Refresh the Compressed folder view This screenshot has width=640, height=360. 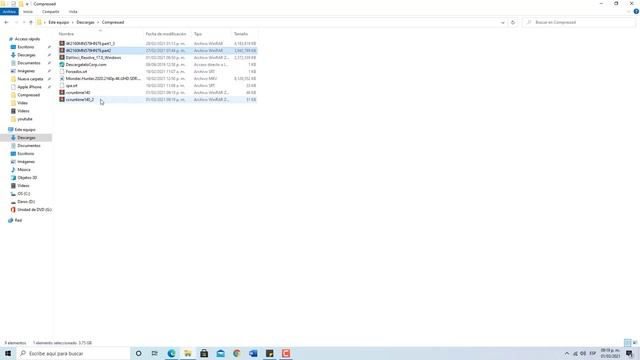(x=513, y=22)
